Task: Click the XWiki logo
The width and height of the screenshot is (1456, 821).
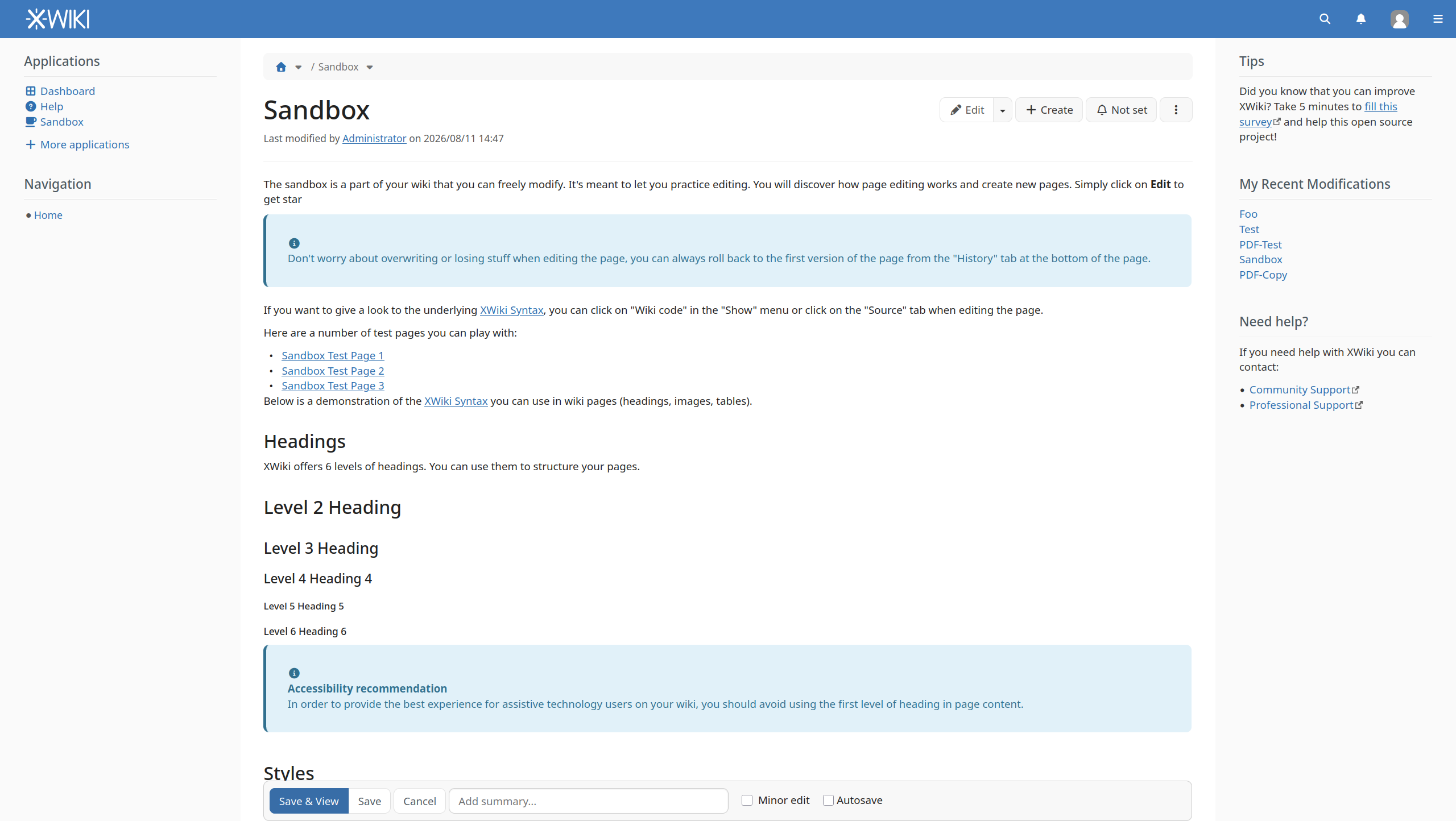Action: point(57,19)
